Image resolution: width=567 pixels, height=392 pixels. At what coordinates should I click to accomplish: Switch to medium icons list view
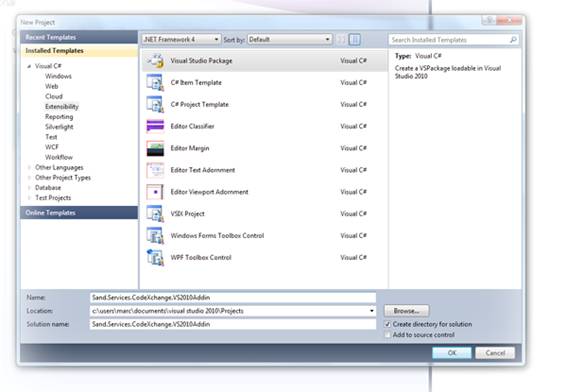pos(355,39)
